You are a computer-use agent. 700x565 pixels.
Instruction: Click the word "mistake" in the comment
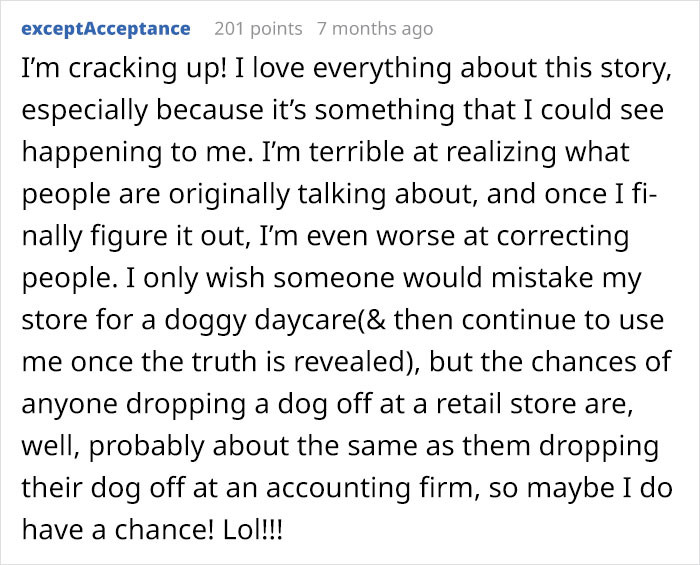(542, 278)
